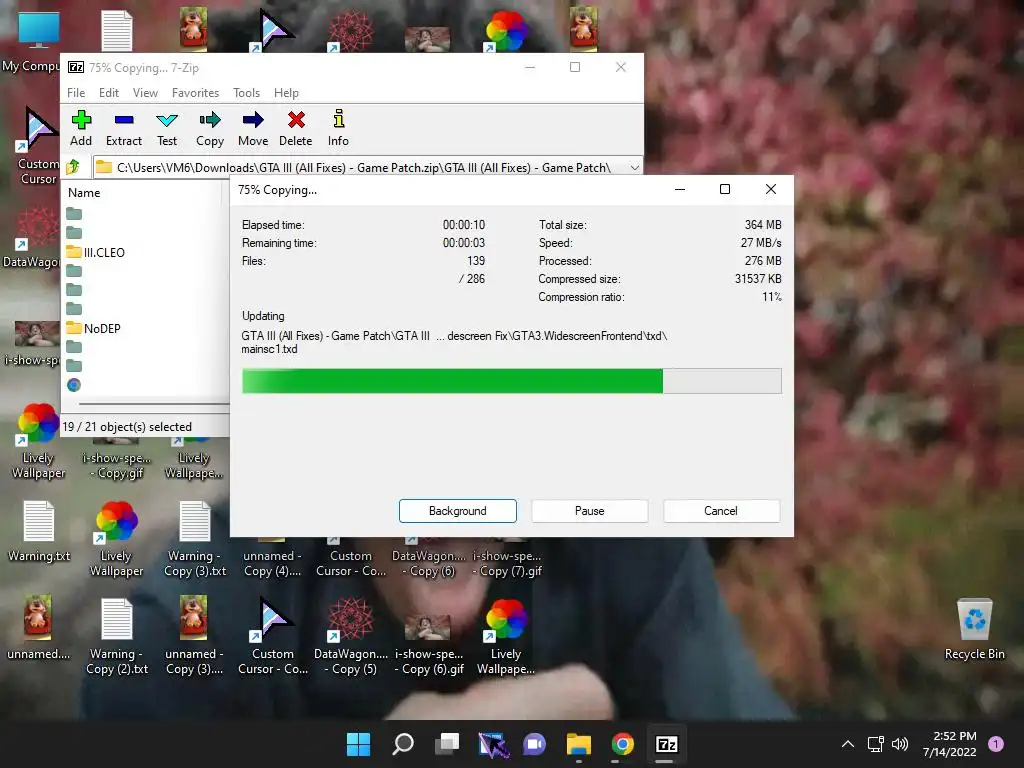Click the Add toolbar icon in 7-Zip
The image size is (1024, 768).
point(81,128)
